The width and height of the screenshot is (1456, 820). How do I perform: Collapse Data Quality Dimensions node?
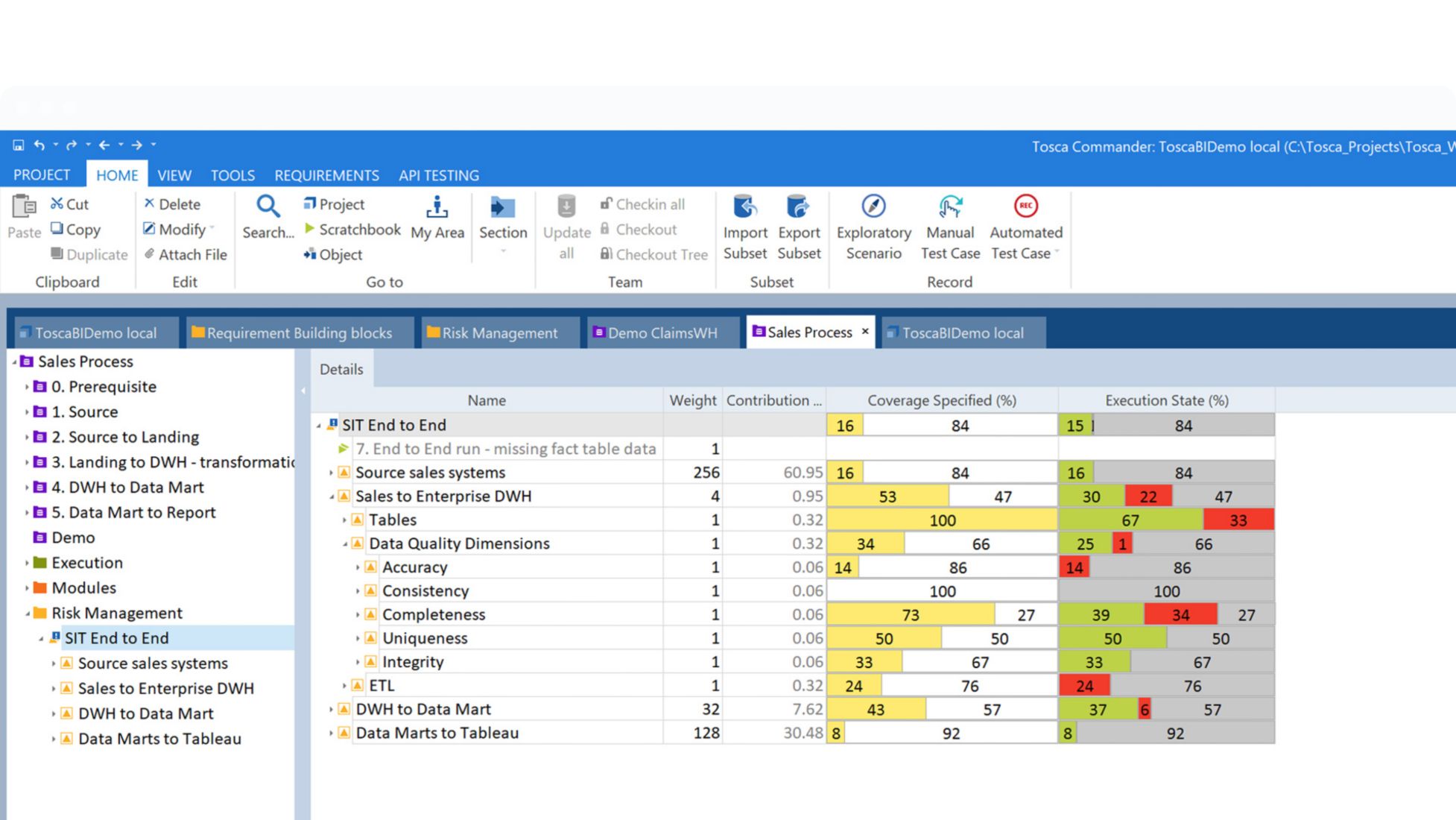(344, 544)
